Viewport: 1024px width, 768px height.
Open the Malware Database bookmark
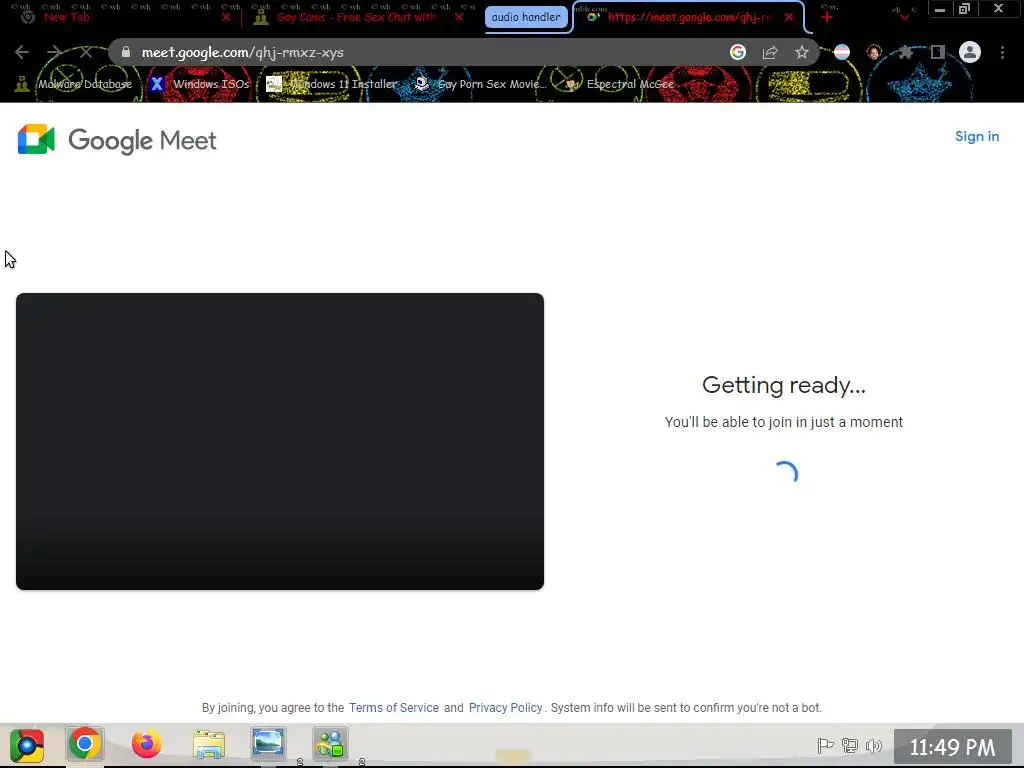[73, 84]
